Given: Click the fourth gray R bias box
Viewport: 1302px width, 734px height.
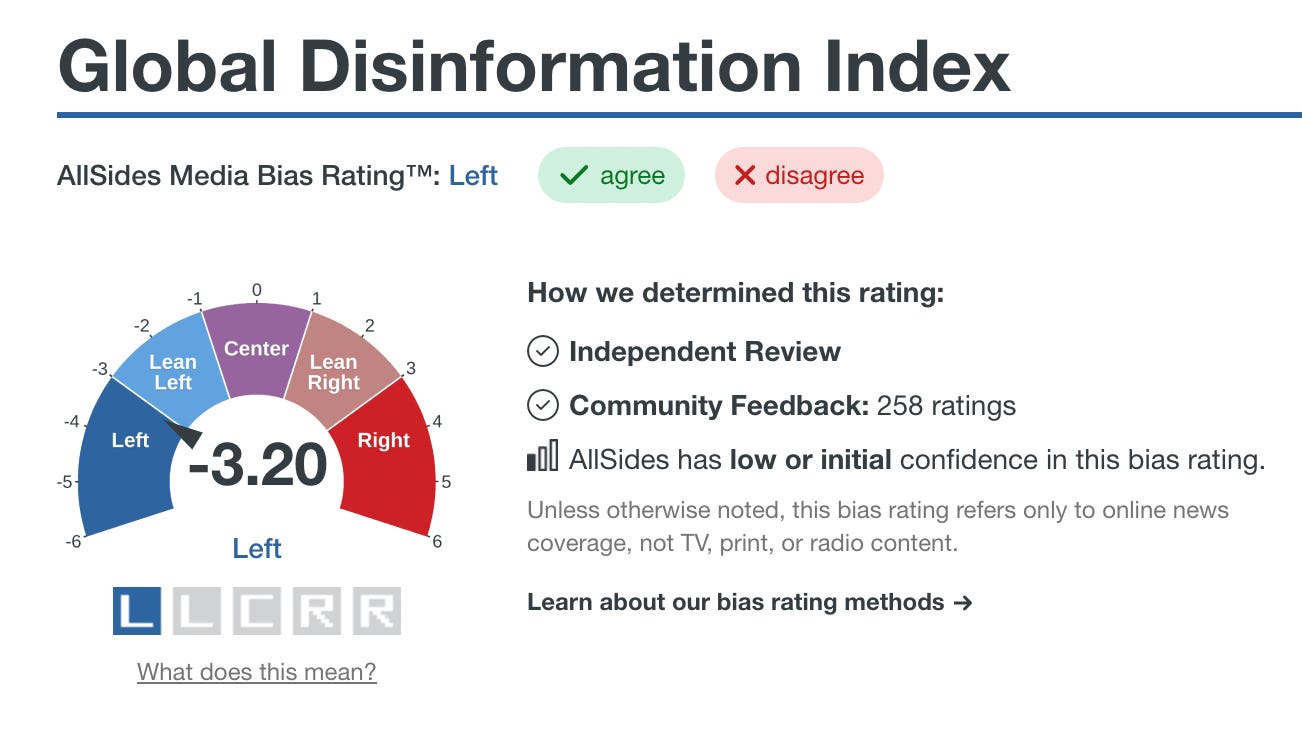Looking at the screenshot, I should coord(317,611).
